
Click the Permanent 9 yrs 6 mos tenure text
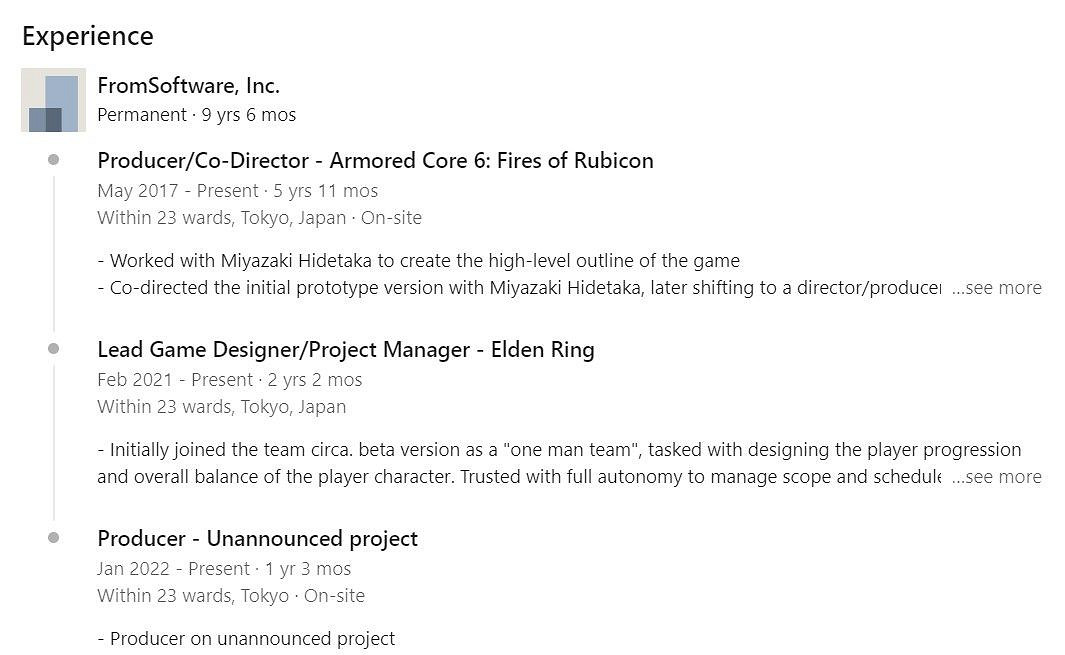pyautogui.click(x=196, y=115)
